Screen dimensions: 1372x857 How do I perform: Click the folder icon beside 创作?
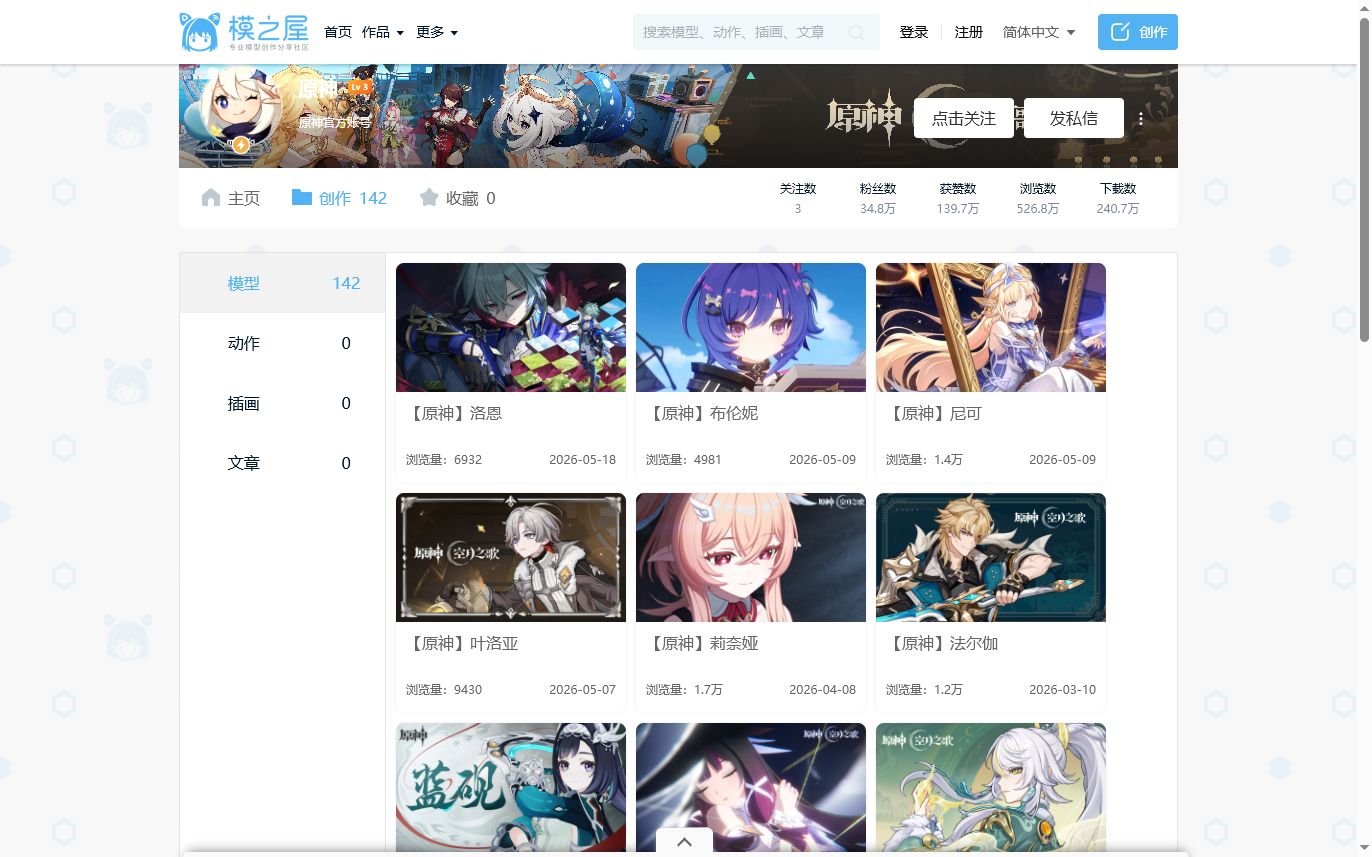tap(302, 197)
